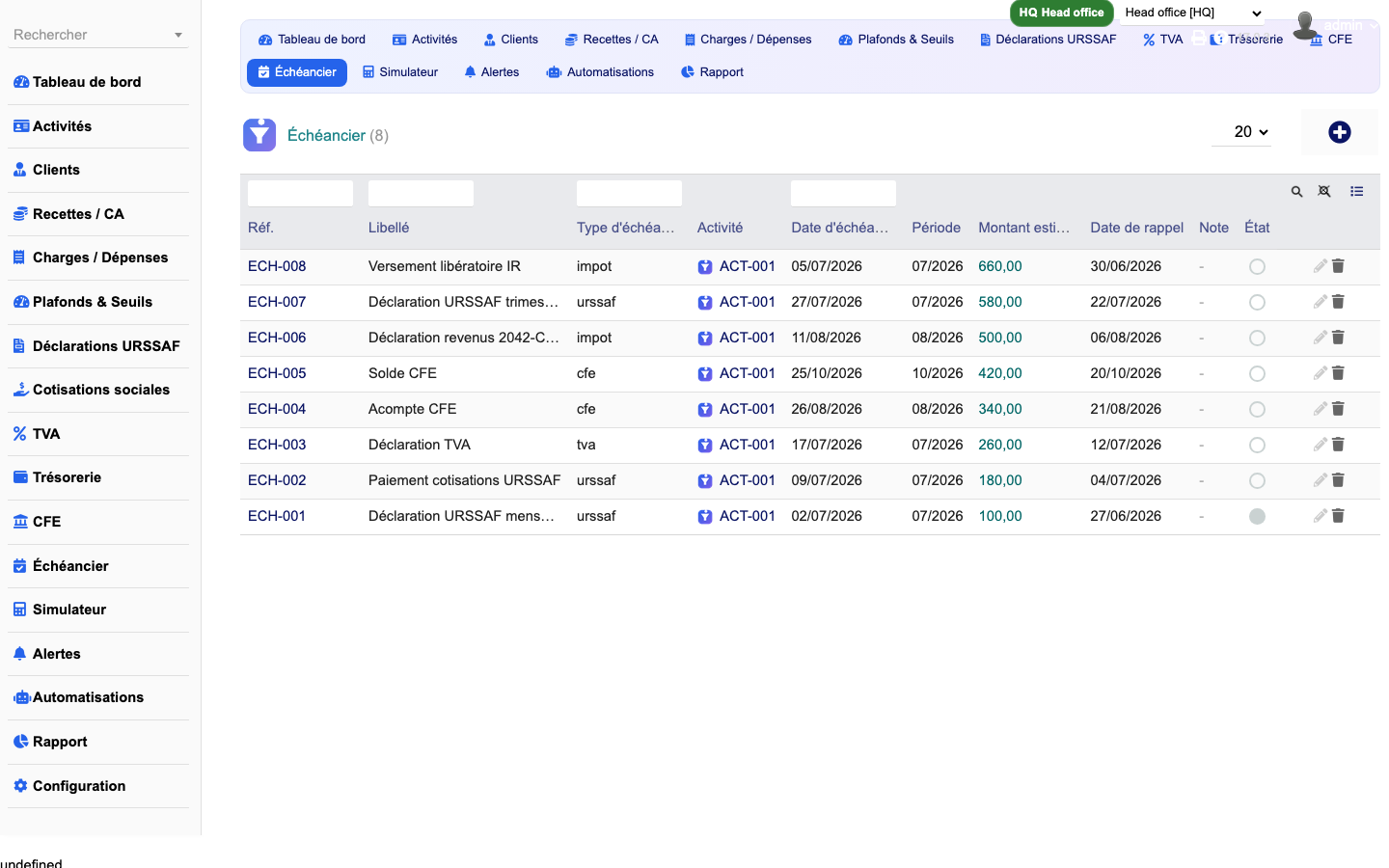
Task: Sort by the Date de rappel column header
Action: click(x=1136, y=228)
